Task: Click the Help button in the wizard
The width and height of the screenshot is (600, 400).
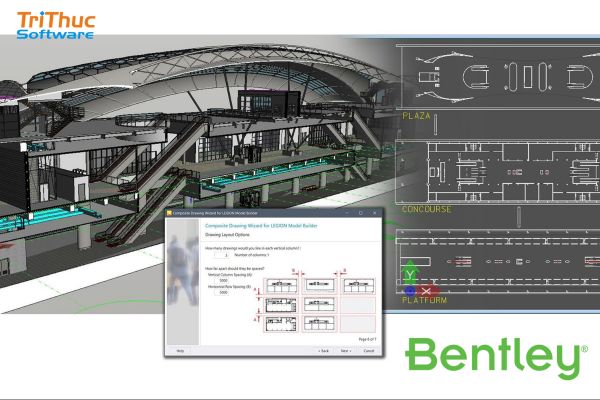Action: click(x=180, y=351)
